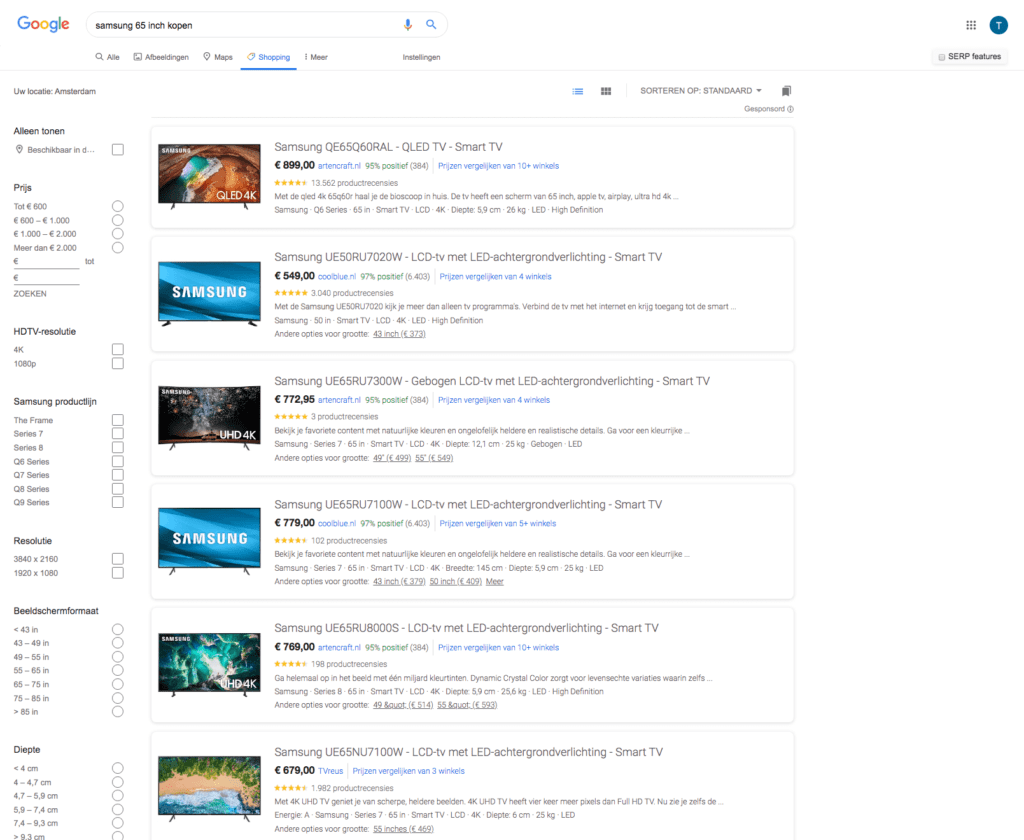Select 55" (€ 549) size option

pyautogui.click(x=434, y=458)
